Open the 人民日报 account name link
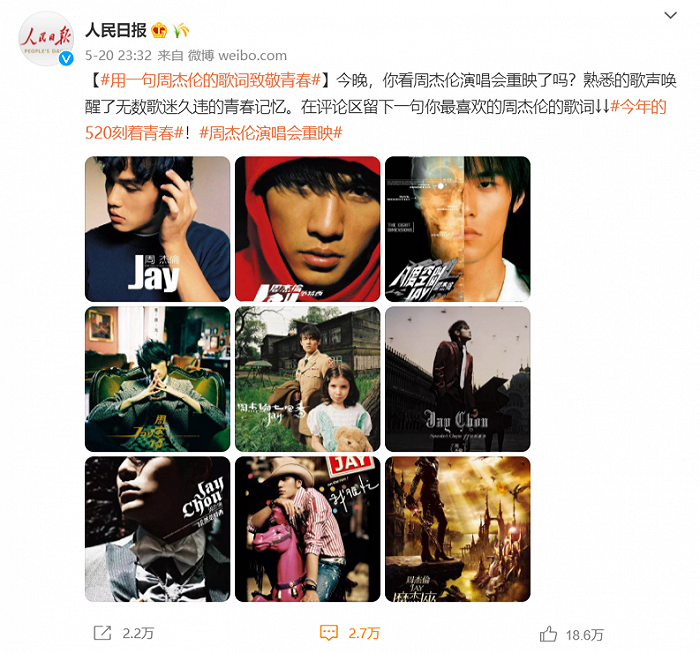The image size is (700, 653). click(116, 30)
